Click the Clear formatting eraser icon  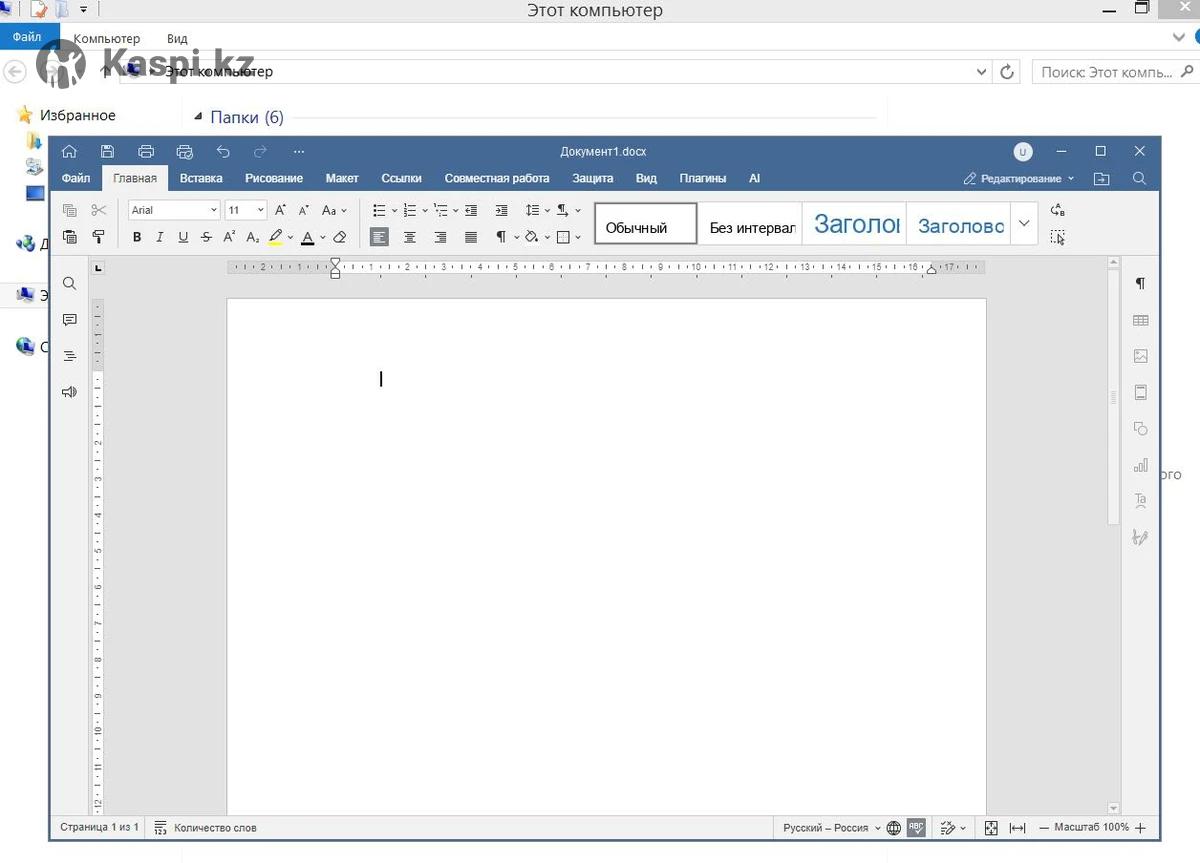[340, 237]
